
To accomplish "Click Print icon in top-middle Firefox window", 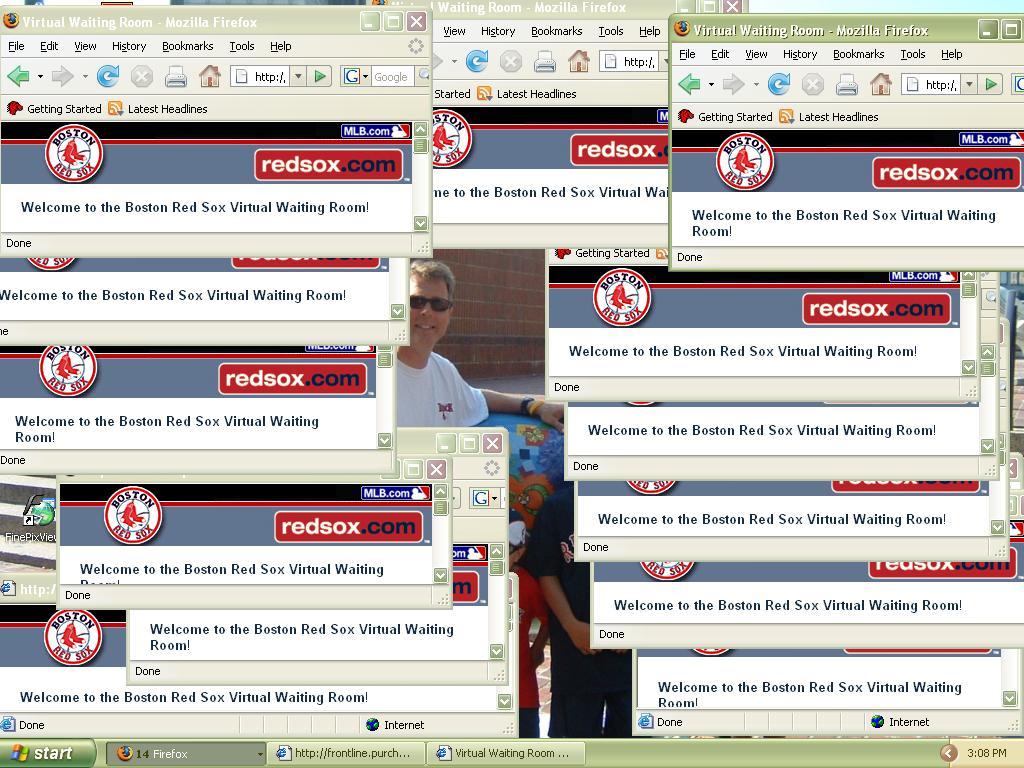I will point(545,62).
